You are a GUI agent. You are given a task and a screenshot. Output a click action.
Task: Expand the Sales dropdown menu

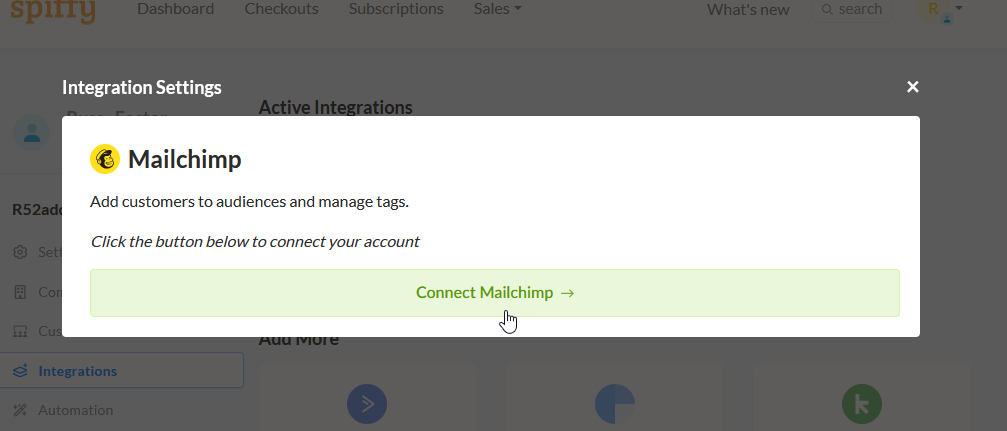[498, 9]
